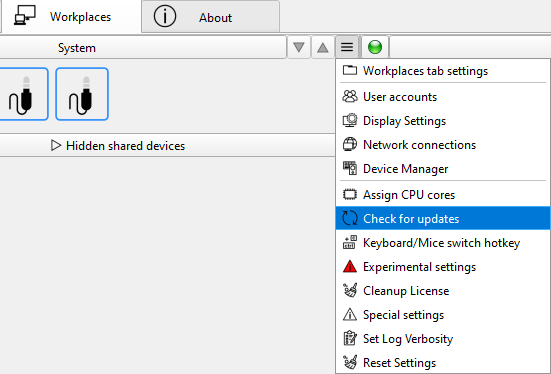Open Keyboard/Mice switch hotkey
Viewport: 551px width, 374px height.
(x=443, y=243)
